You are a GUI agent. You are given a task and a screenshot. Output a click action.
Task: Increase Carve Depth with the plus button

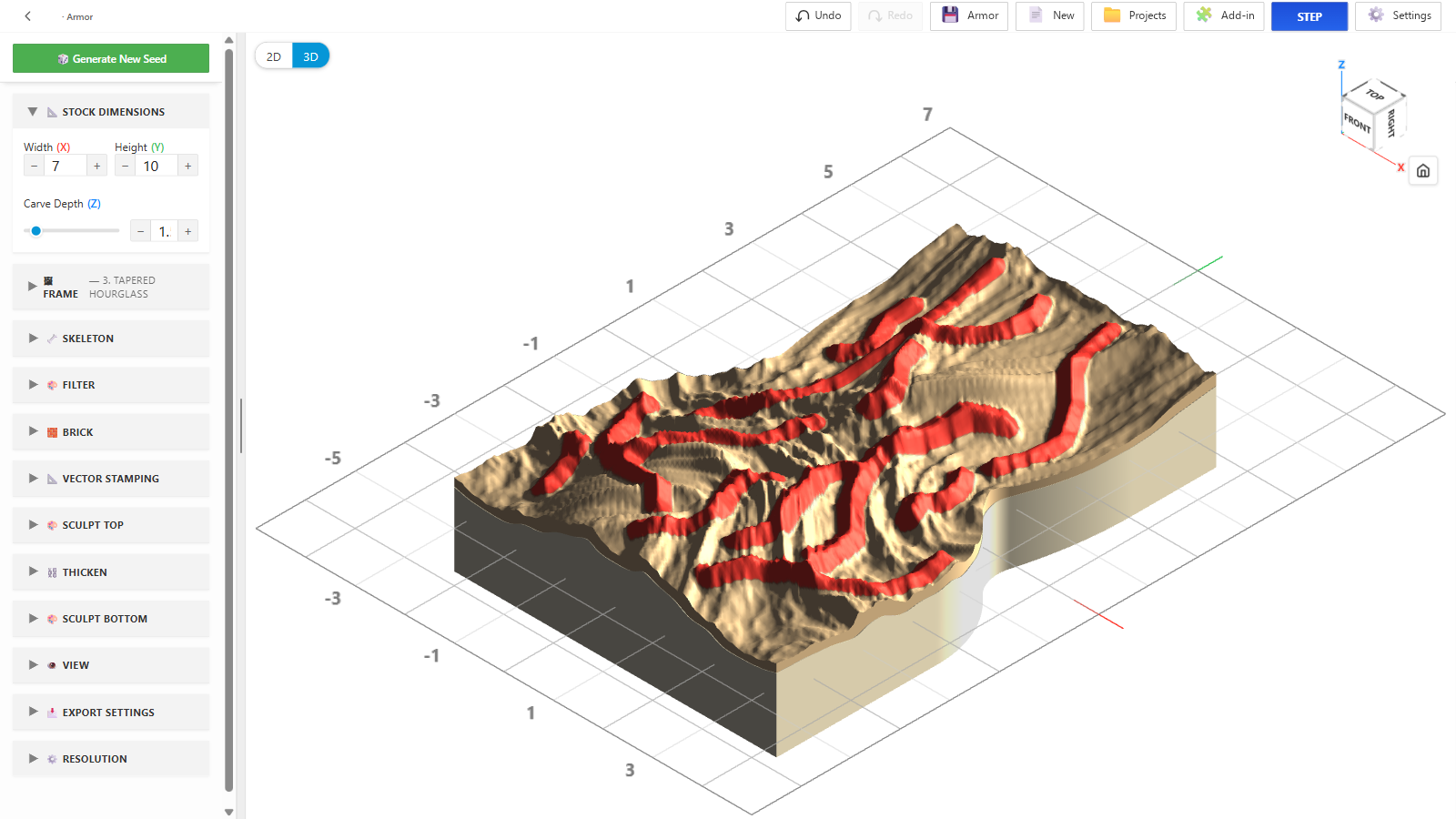(x=188, y=231)
